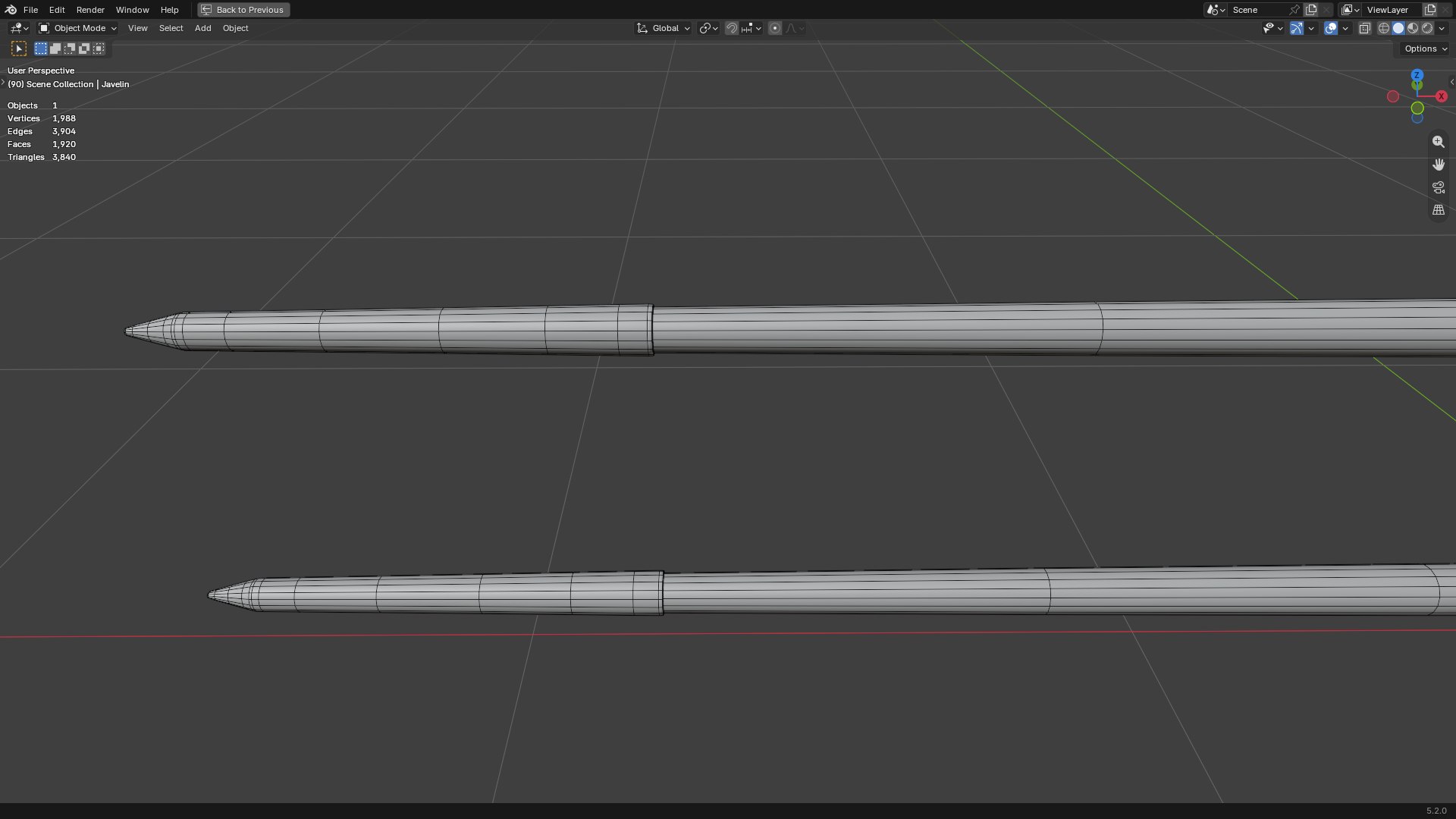Expand the shading options arrow
This screenshot has width=1456, height=819.
[x=1442, y=28]
